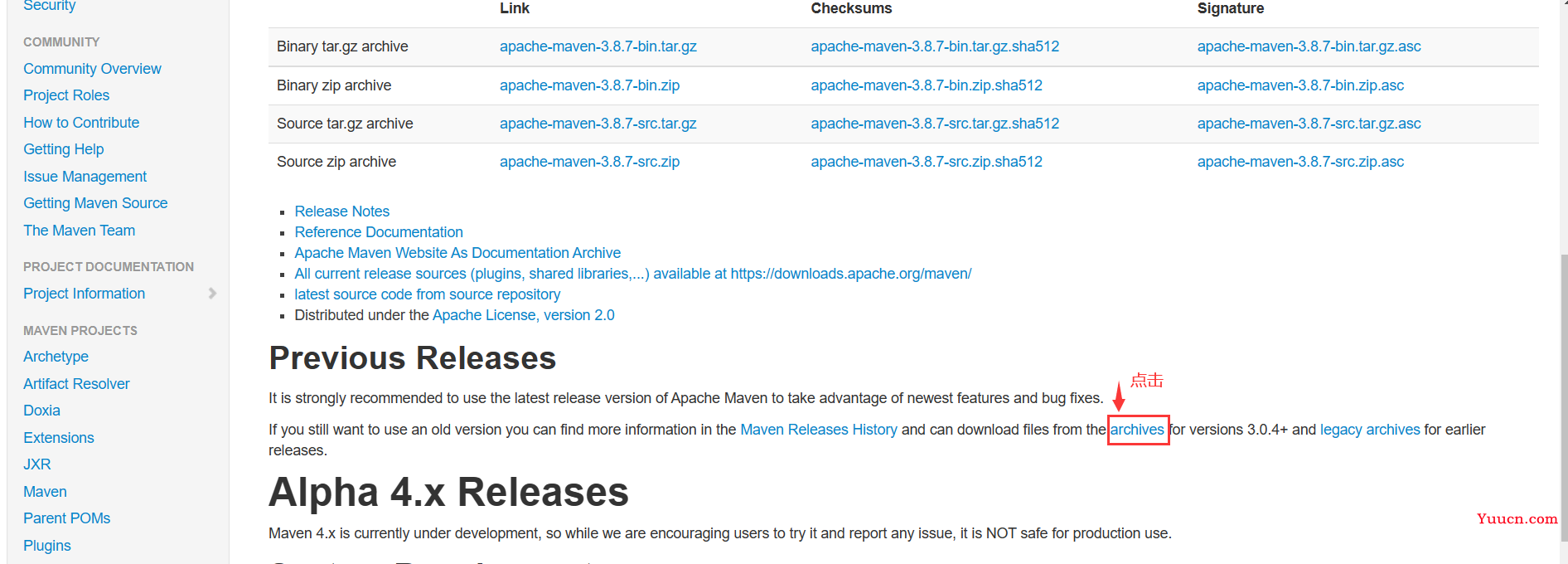
Task: Open Parent POMs project link
Action: coord(66,518)
